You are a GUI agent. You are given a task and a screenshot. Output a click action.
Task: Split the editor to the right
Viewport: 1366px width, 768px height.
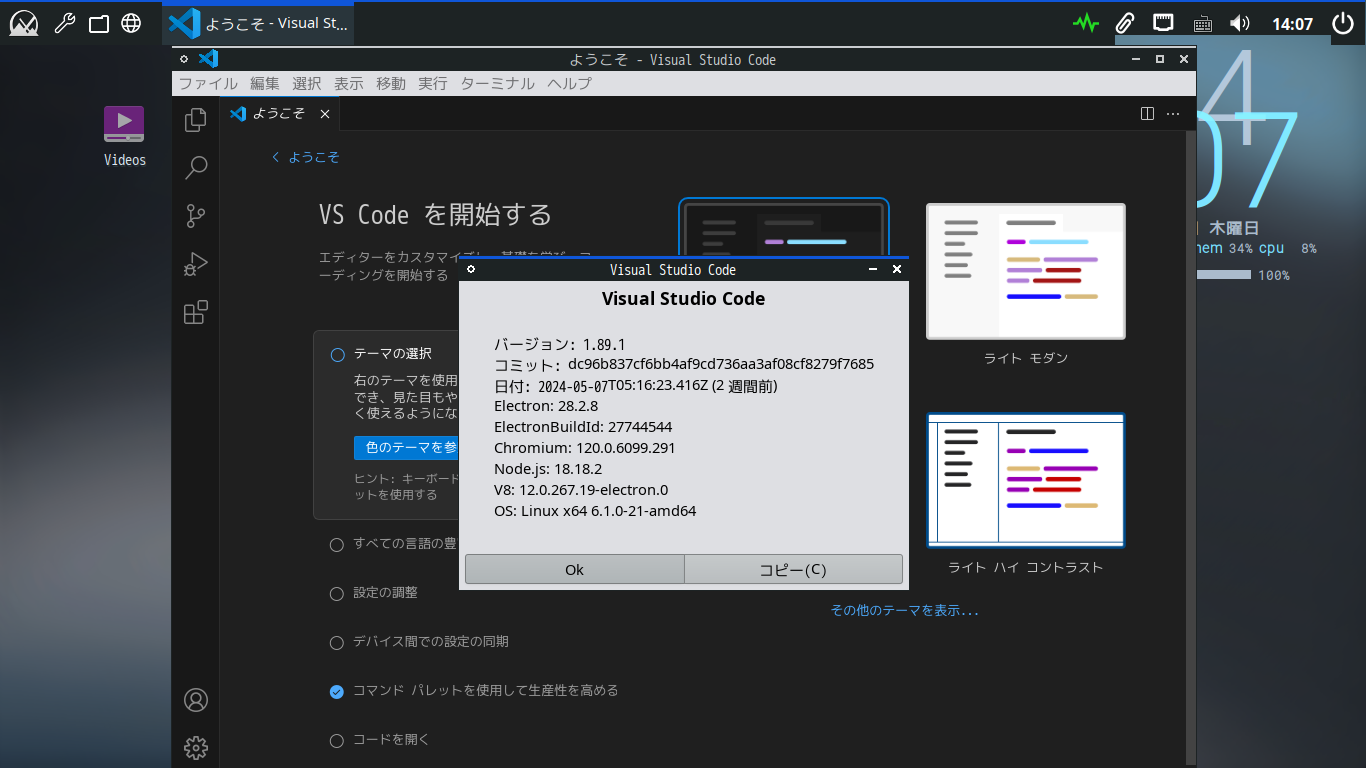point(1148,114)
